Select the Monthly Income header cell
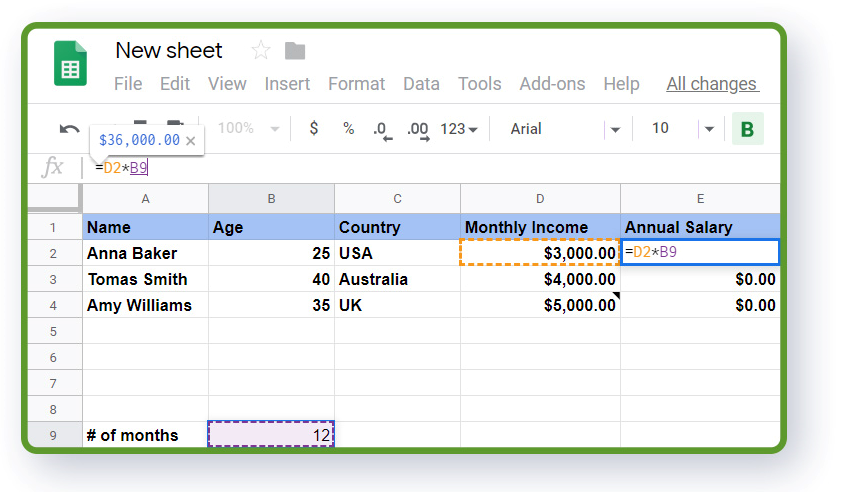The image size is (851, 492). tap(540, 227)
